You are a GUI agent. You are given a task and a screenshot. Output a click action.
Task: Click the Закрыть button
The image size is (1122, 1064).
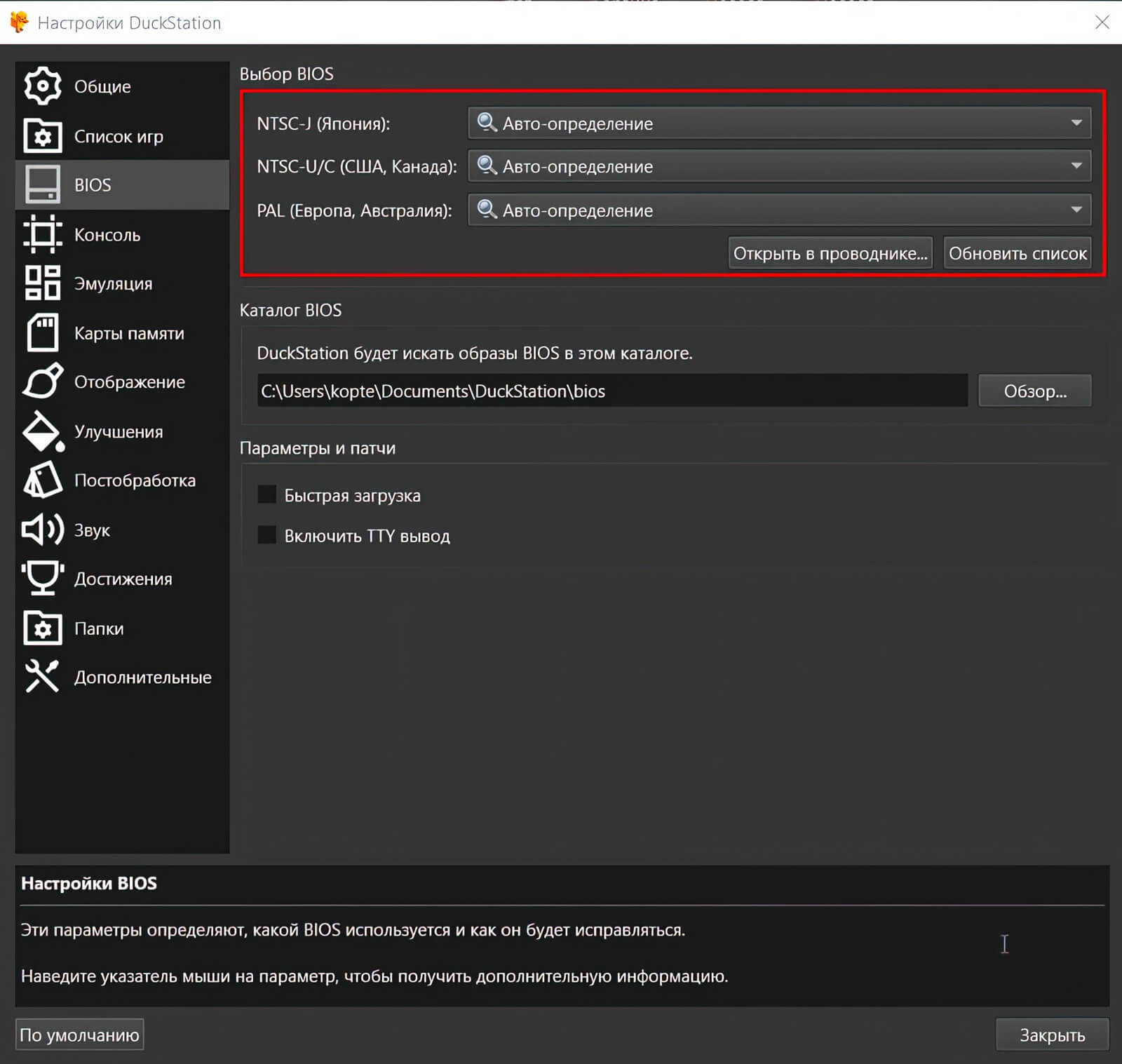click(1052, 1035)
